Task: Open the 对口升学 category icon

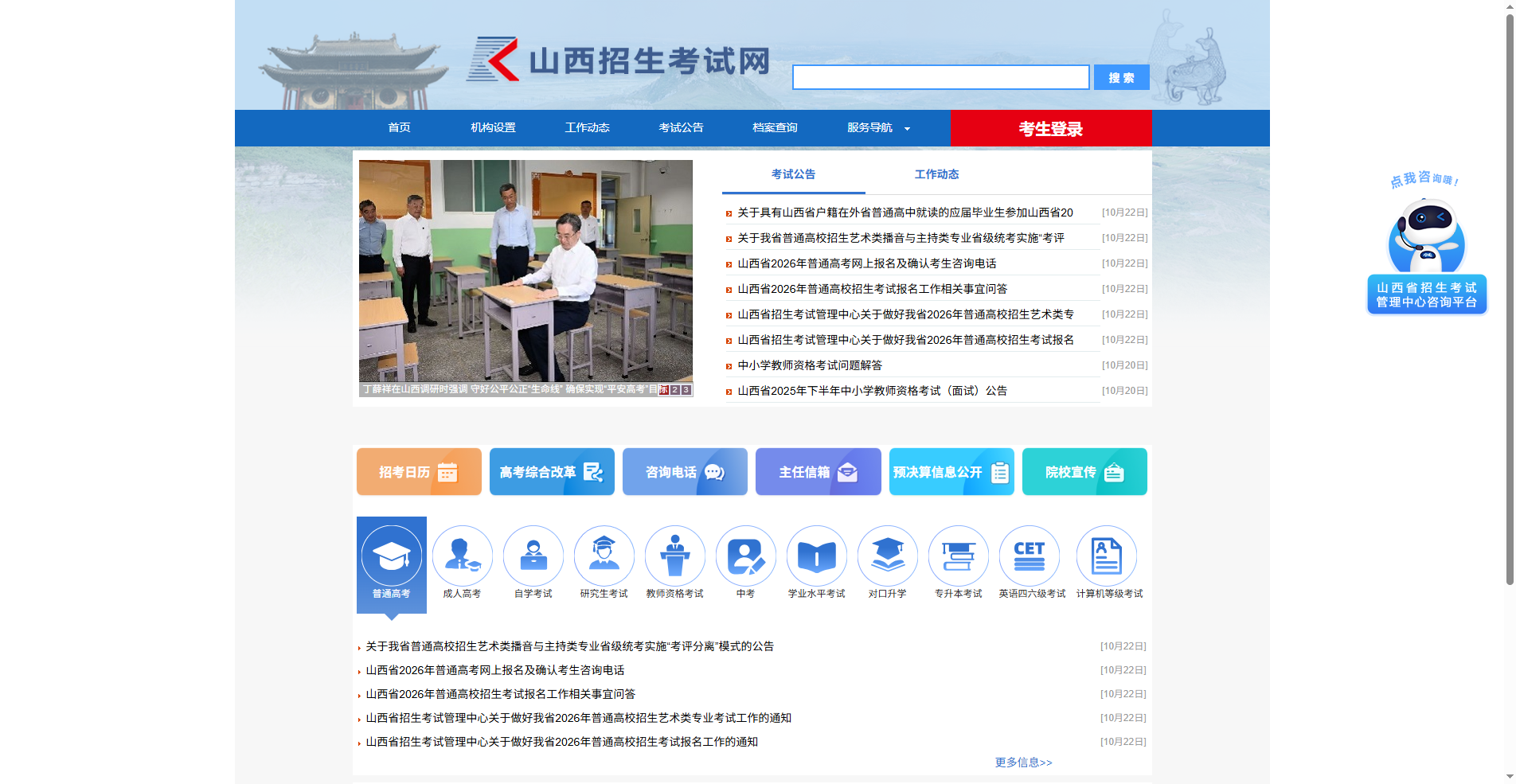Action: [x=887, y=555]
